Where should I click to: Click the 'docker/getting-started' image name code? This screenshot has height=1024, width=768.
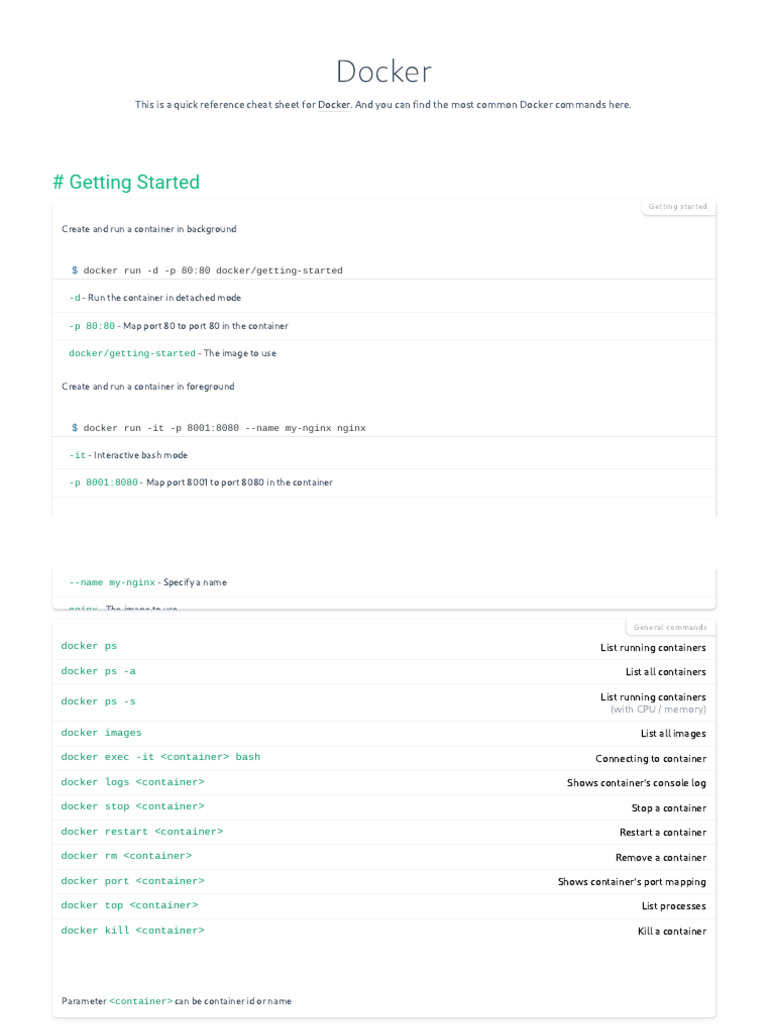(132, 353)
